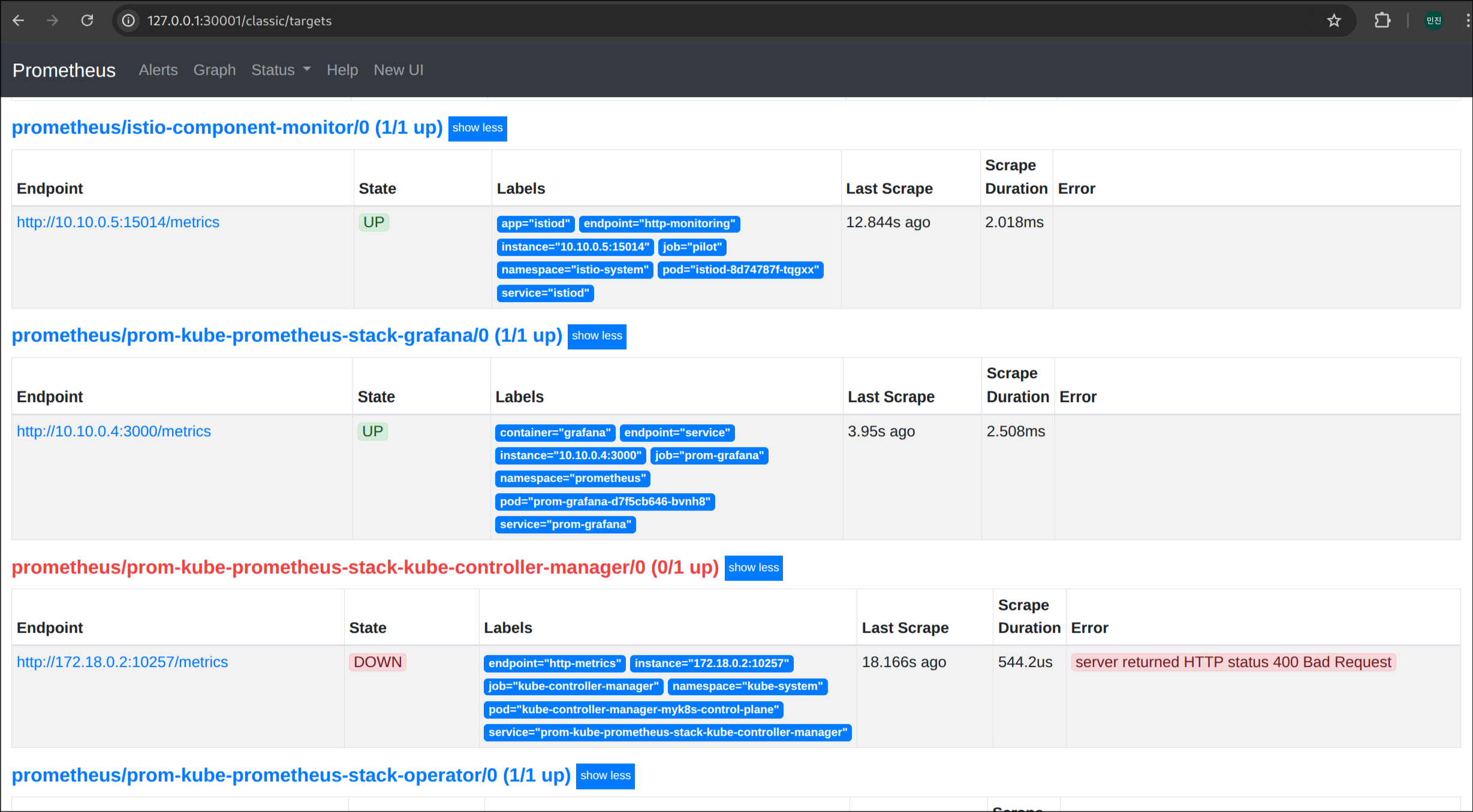Screen dimensions: 1473x812
Task: Bookmark this page with the star icon
Action: pos(1334,20)
